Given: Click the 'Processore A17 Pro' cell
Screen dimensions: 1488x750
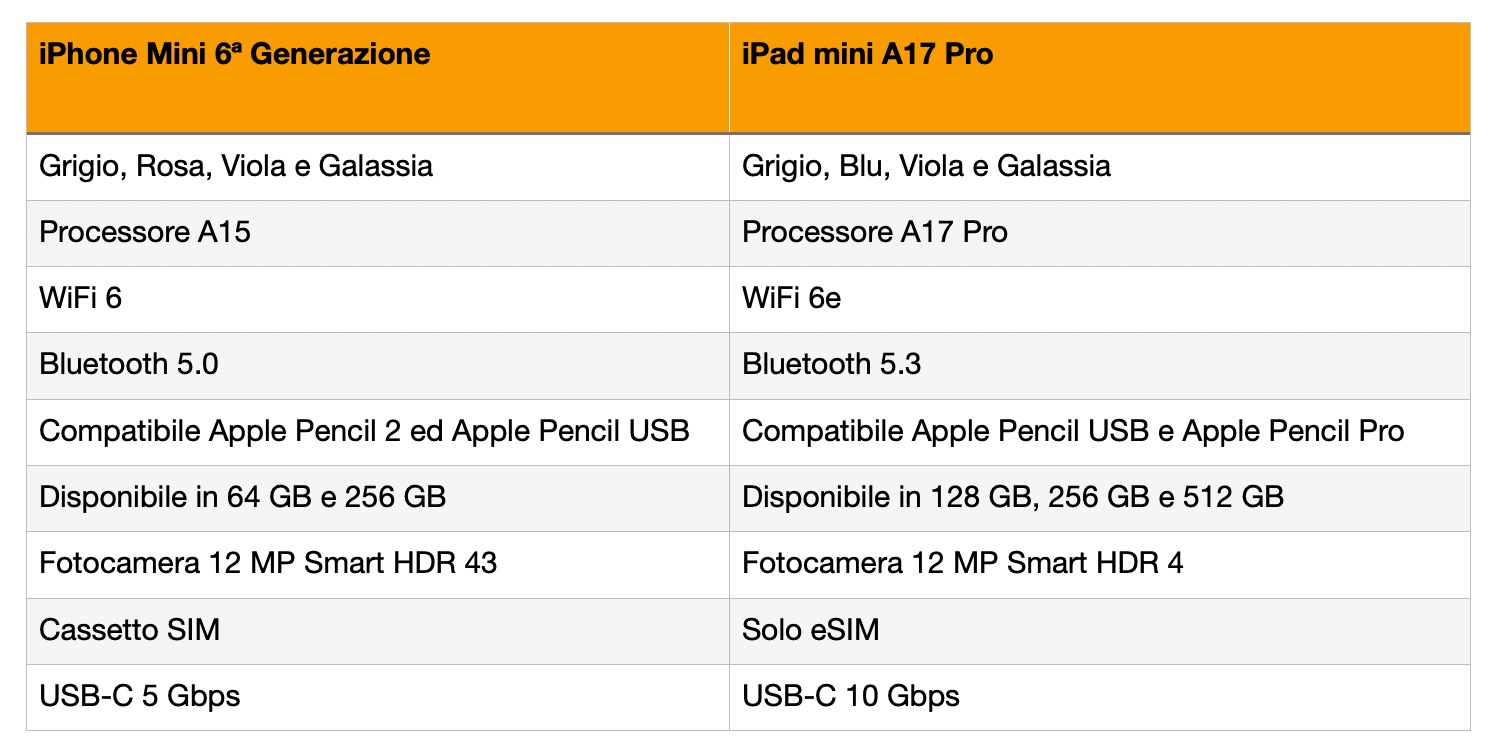Looking at the screenshot, I should coord(875,232).
